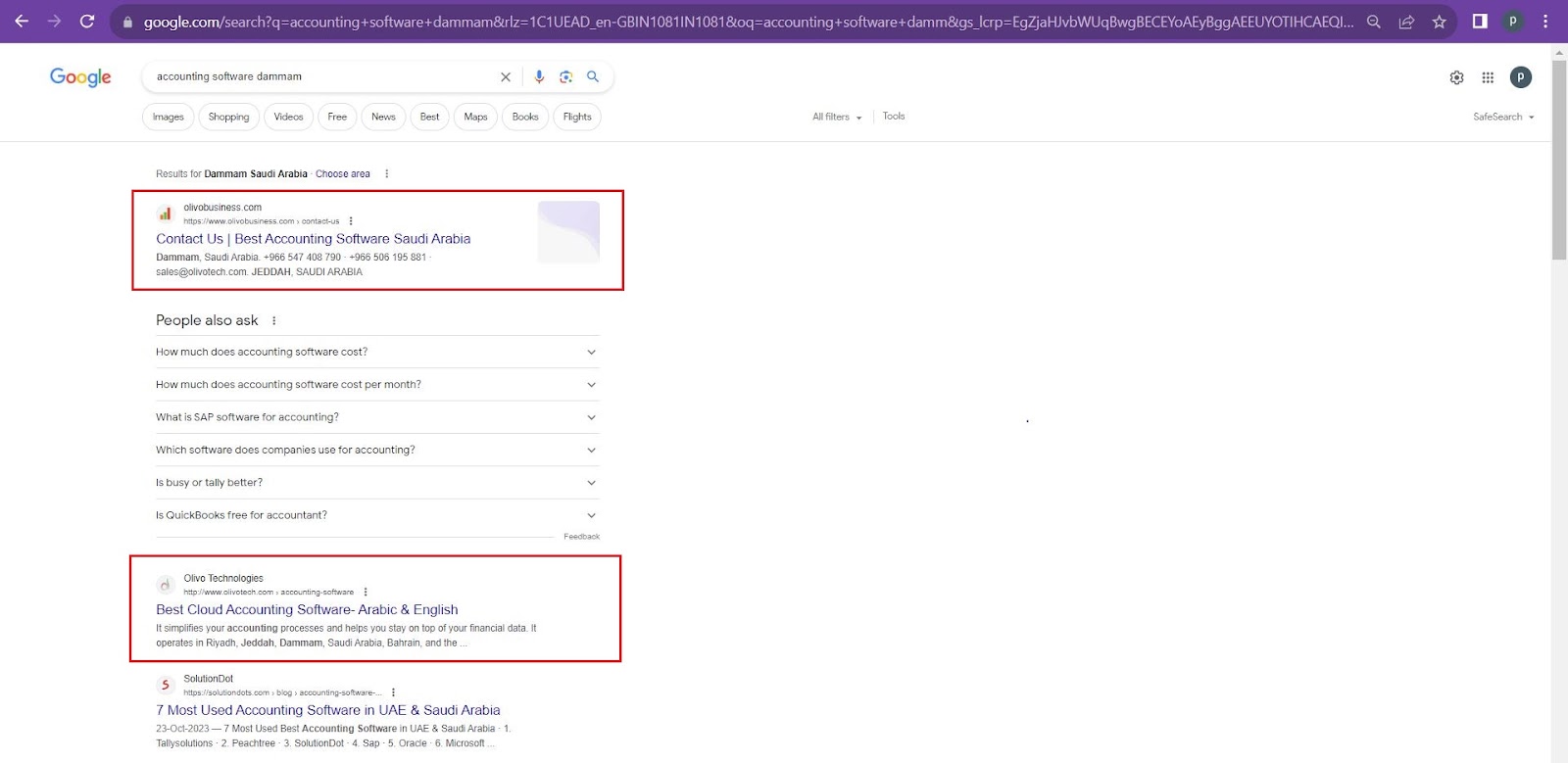
Task: Open Contact Us Best Accounting Software link
Action: [313, 239]
